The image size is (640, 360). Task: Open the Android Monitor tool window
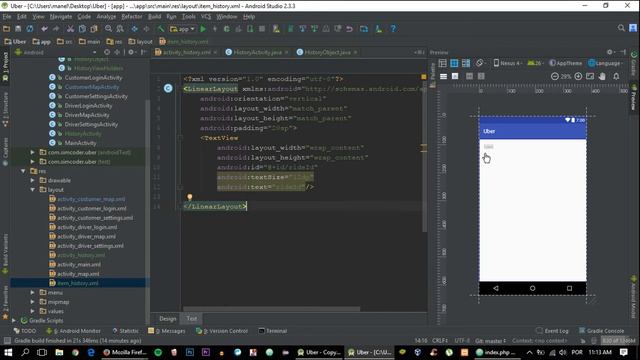[x=73, y=331]
